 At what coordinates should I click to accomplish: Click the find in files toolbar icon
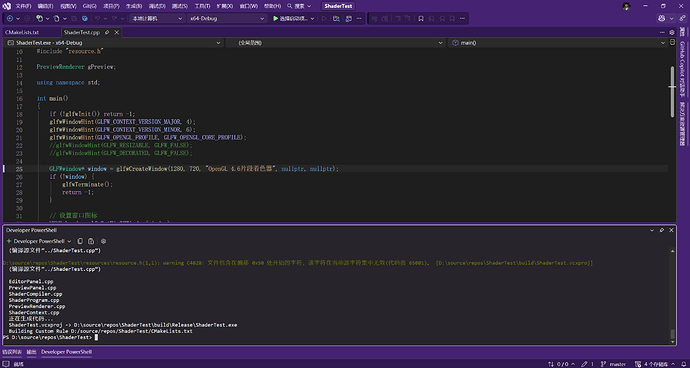tap(337, 18)
